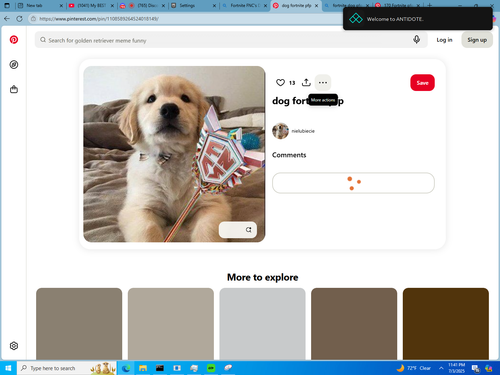This screenshot has width=500, height=375.
Task: Click the site info icon in address bar
Action: pos(33,19)
